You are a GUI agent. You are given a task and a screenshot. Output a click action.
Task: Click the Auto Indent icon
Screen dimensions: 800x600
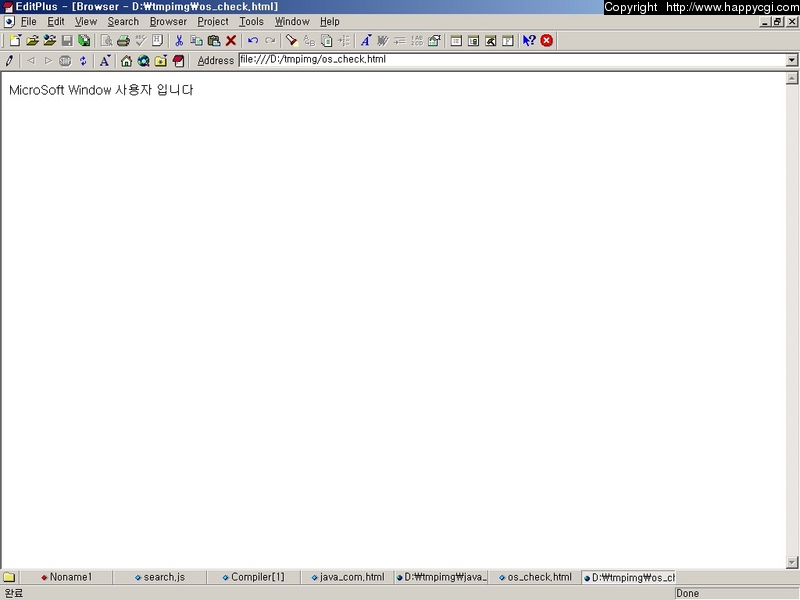tap(400, 41)
